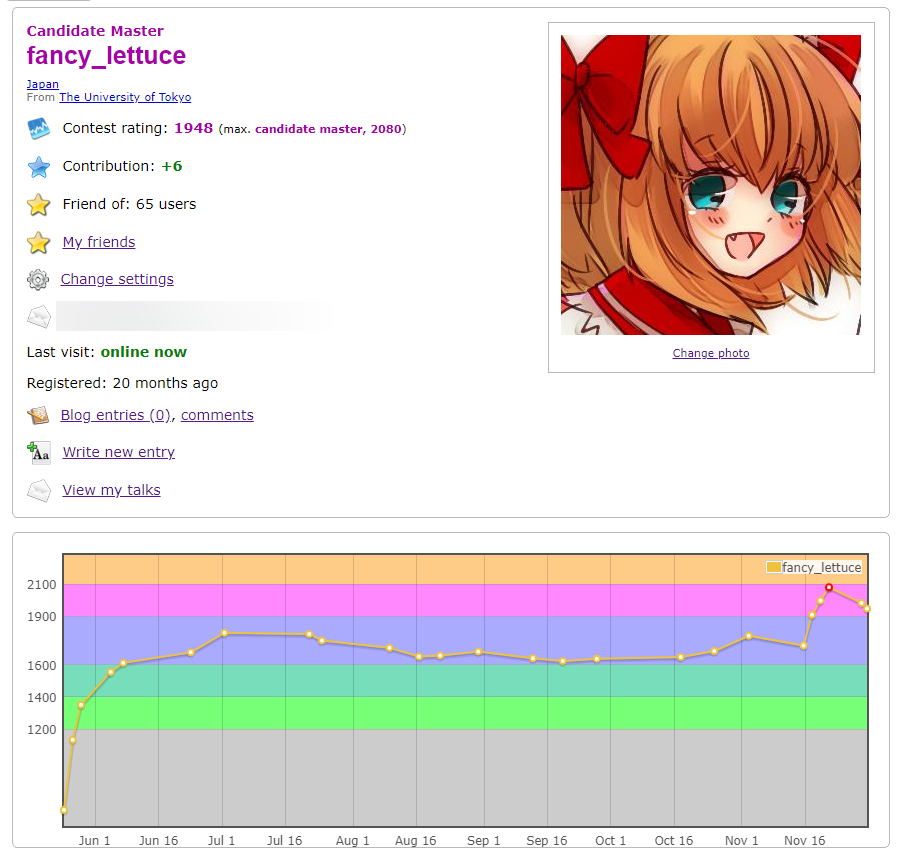Click the profile avatar image

pyautogui.click(x=711, y=184)
